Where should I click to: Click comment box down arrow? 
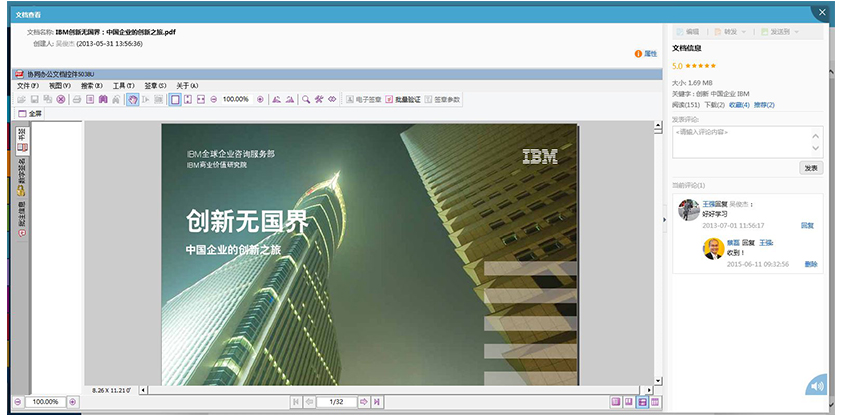pos(816,148)
